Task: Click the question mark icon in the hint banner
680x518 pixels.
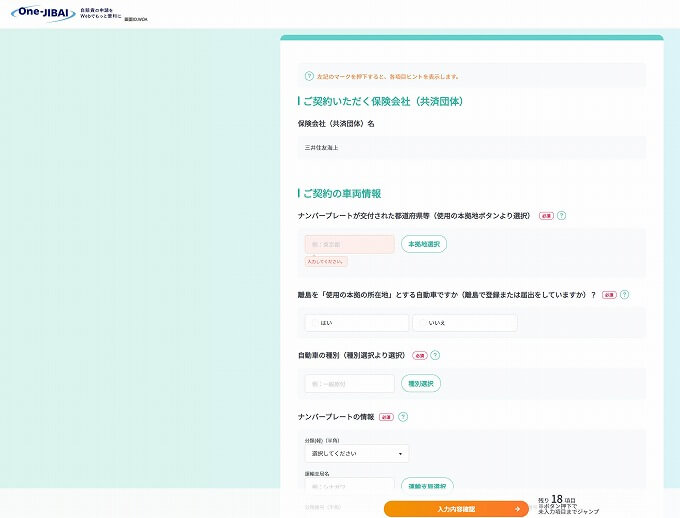Action: coord(309,76)
